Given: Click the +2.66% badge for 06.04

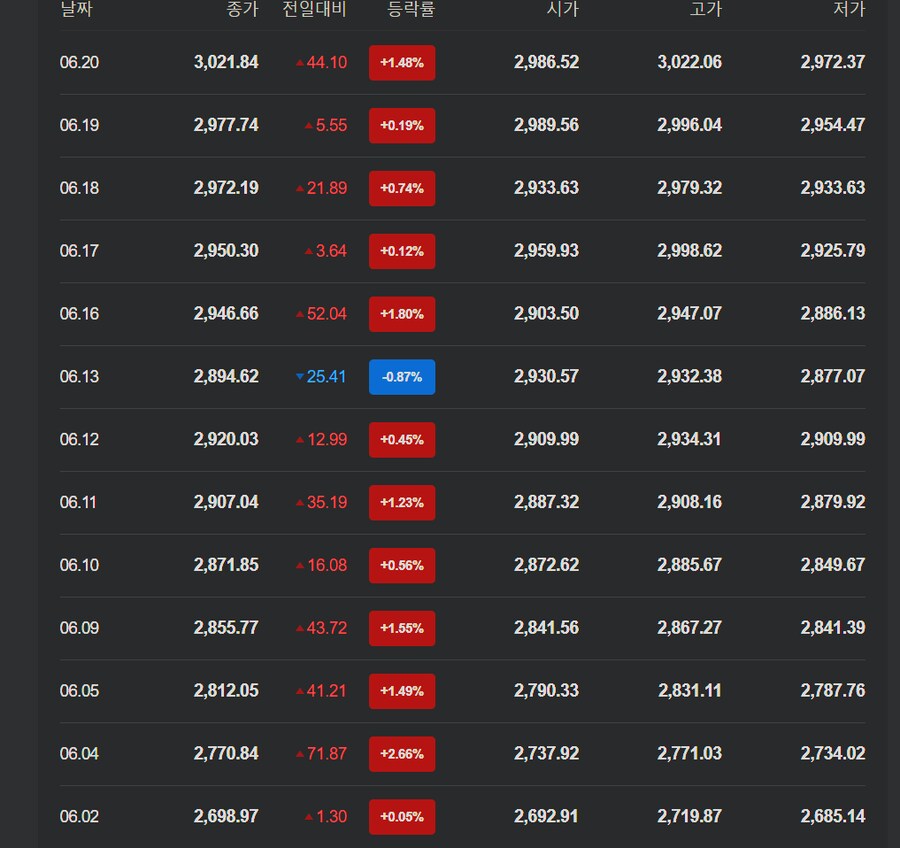Looking at the screenshot, I should click(402, 754).
